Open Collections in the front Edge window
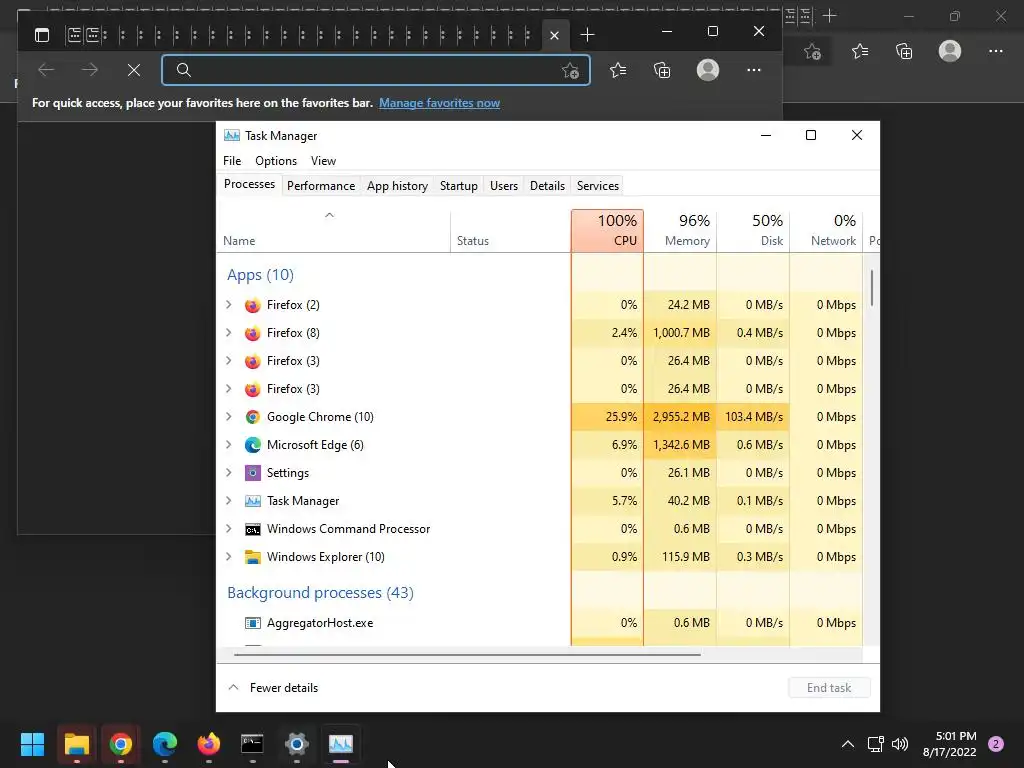The image size is (1024, 768). click(662, 70)
